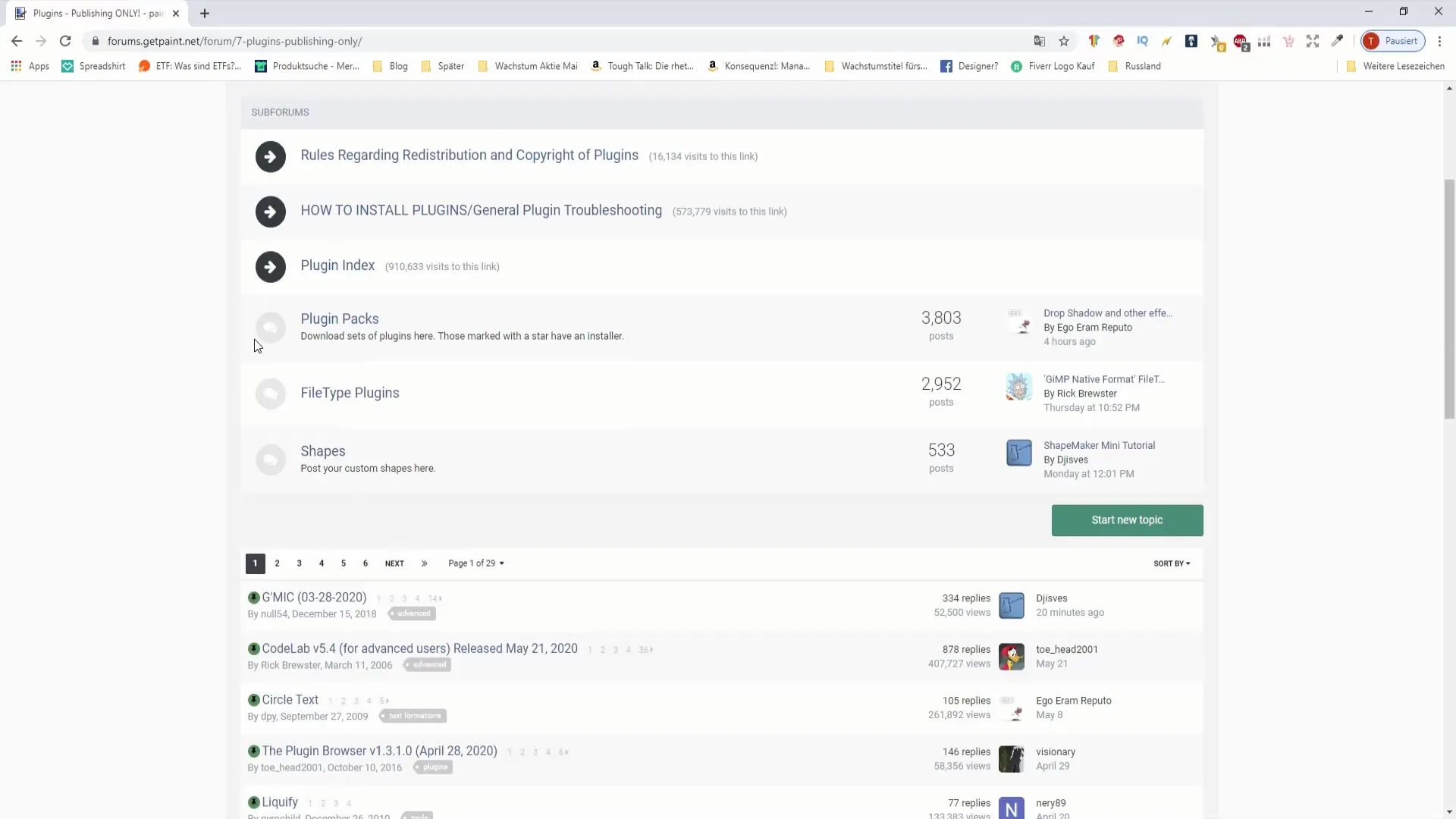Open SORT BY dropdown

(1172, 563)
